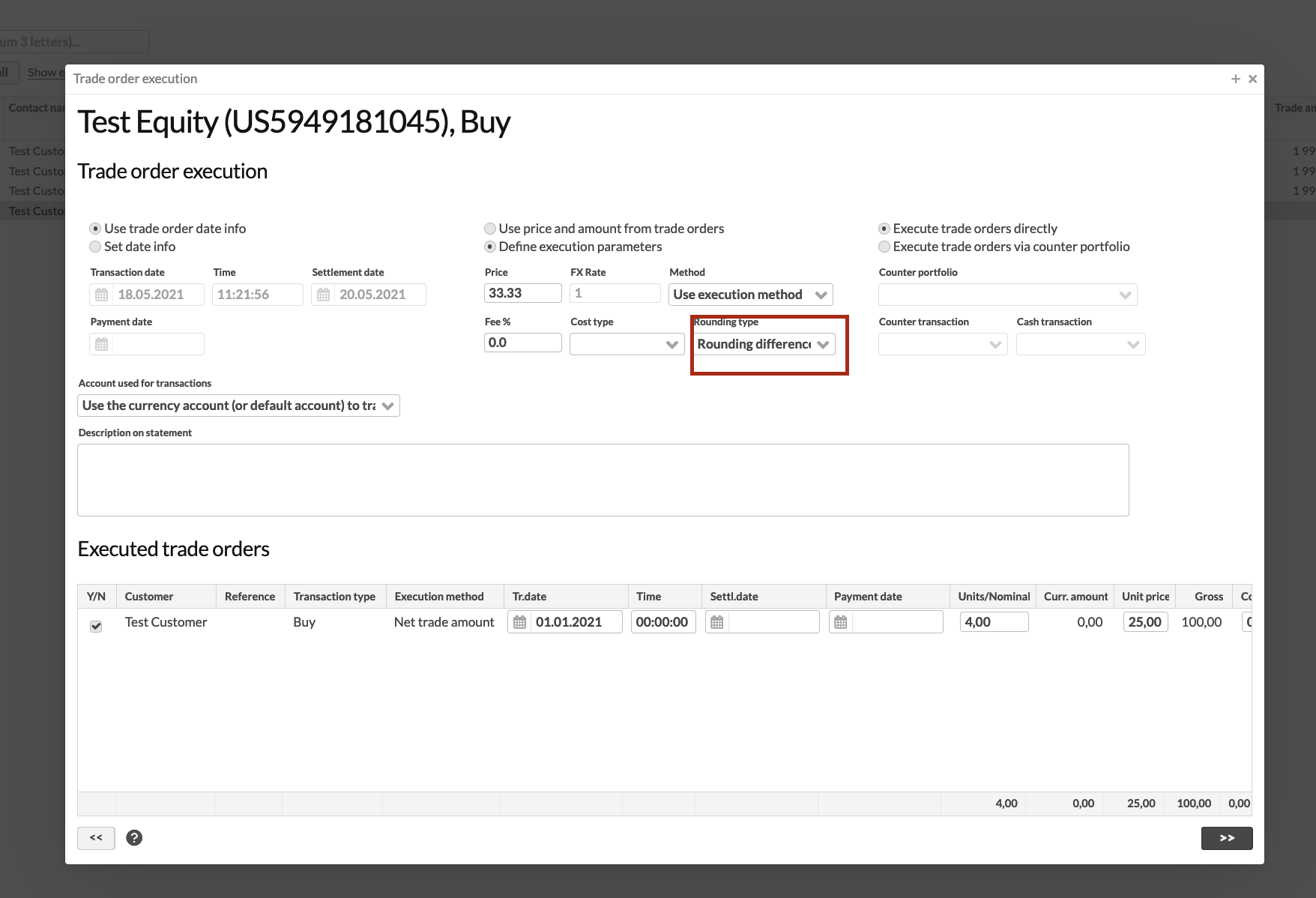
Task: Open the Cash transaction dropdown
Action: 1081,344
